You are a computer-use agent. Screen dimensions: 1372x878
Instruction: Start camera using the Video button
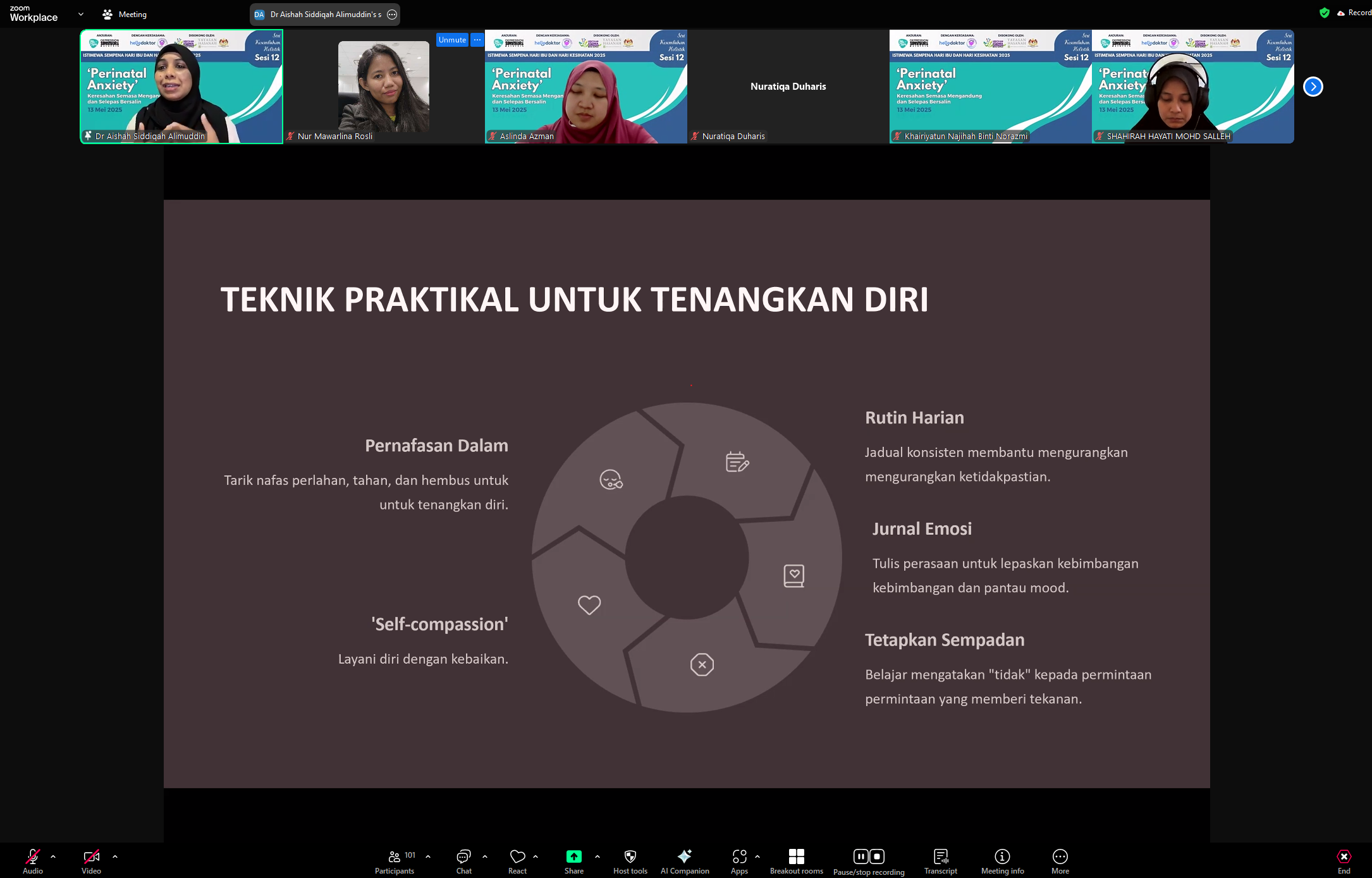(x=91, y=861)
